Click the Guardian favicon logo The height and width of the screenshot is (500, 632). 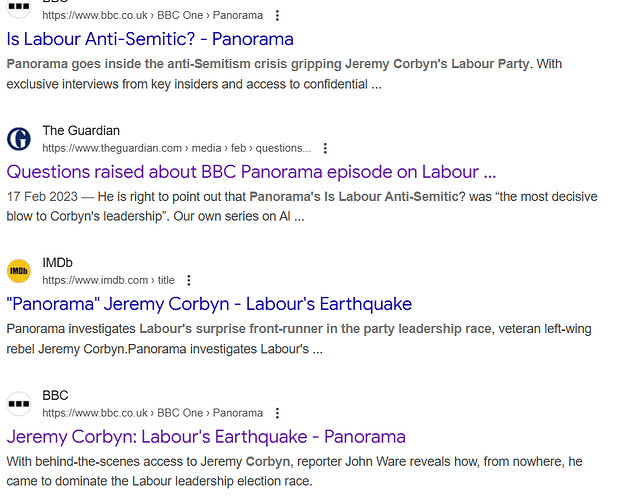(x=19, y=139)
